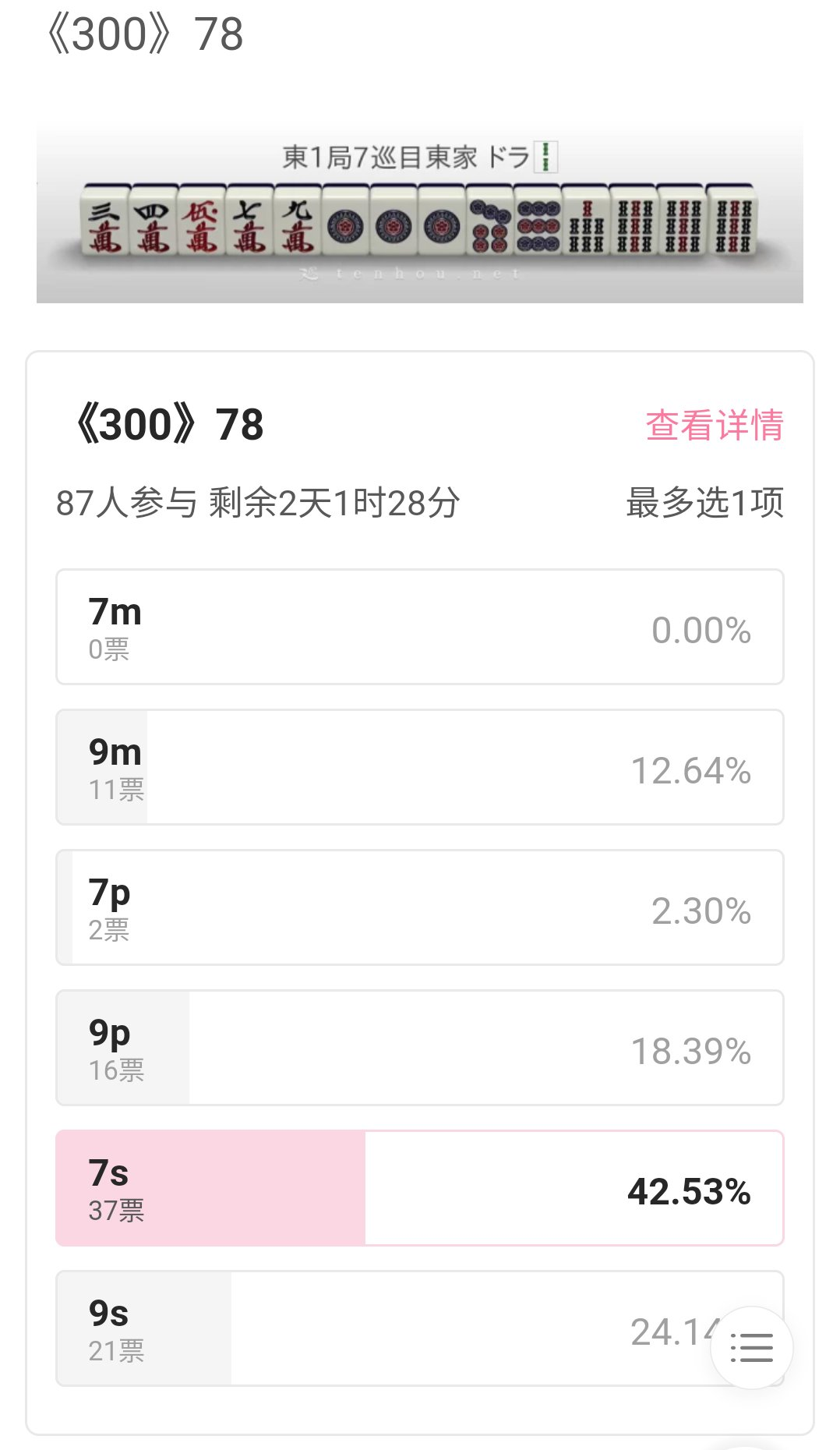Tap the mahjong hand image
This screenshot has height=1450, width=840.
pos(420,210)
